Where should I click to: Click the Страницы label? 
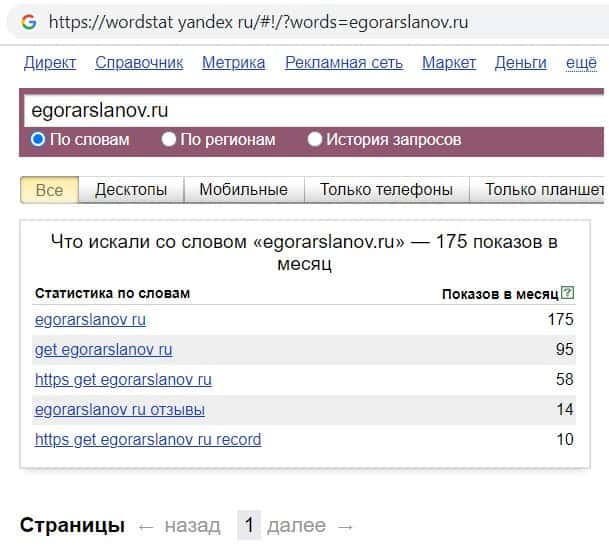click(73, 525)
